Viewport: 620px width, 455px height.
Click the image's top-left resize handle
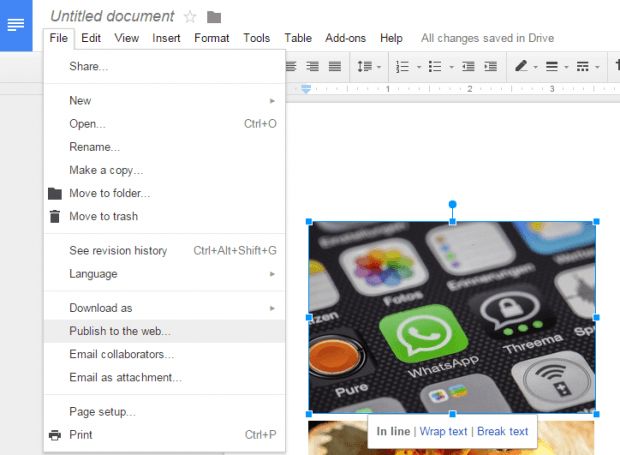click(309, 222)
